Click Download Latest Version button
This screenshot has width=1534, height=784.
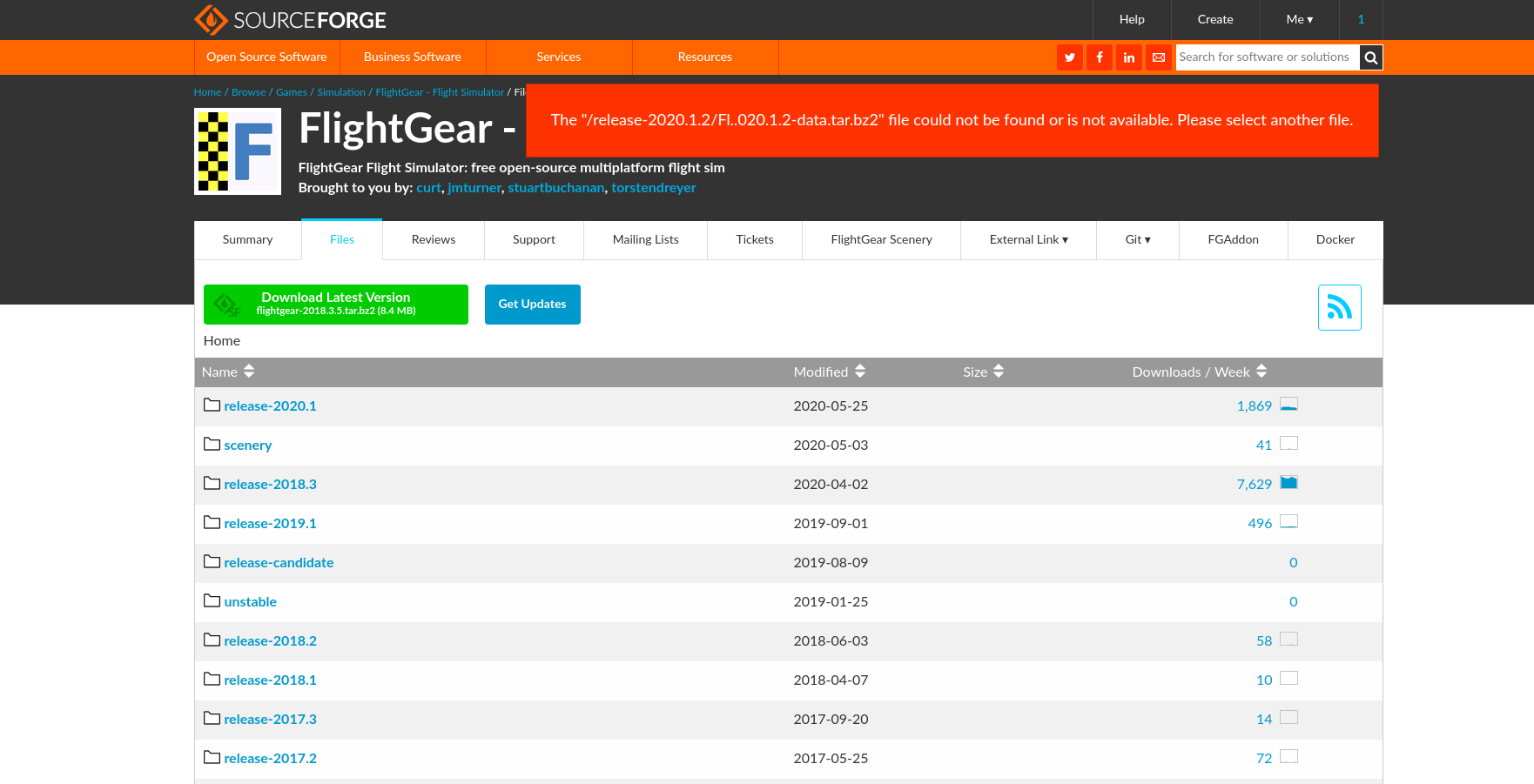point(336,305)
